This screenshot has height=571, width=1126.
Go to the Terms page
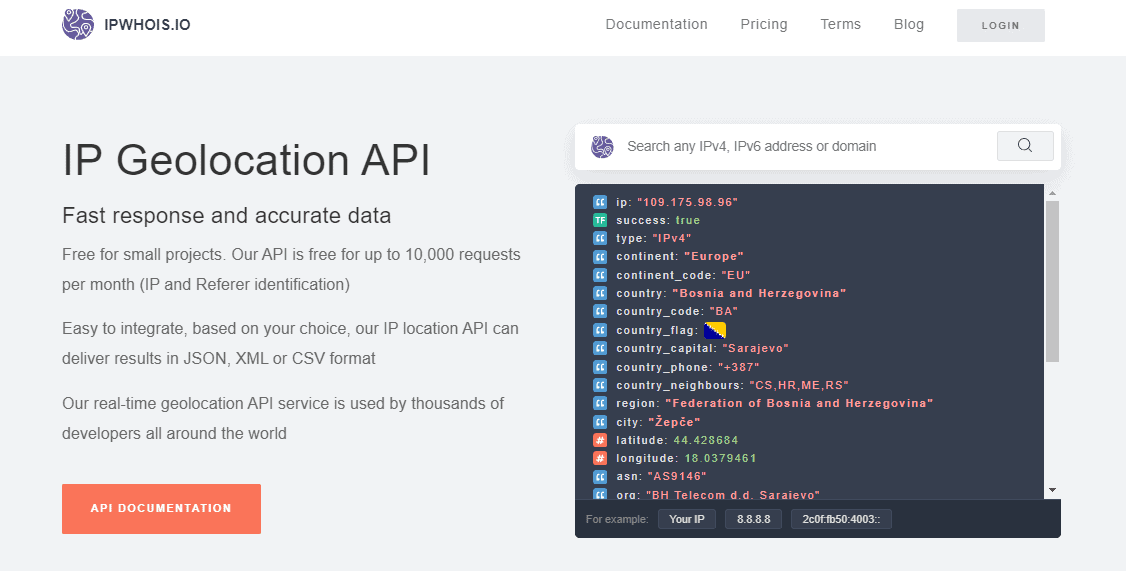[840, 24]
